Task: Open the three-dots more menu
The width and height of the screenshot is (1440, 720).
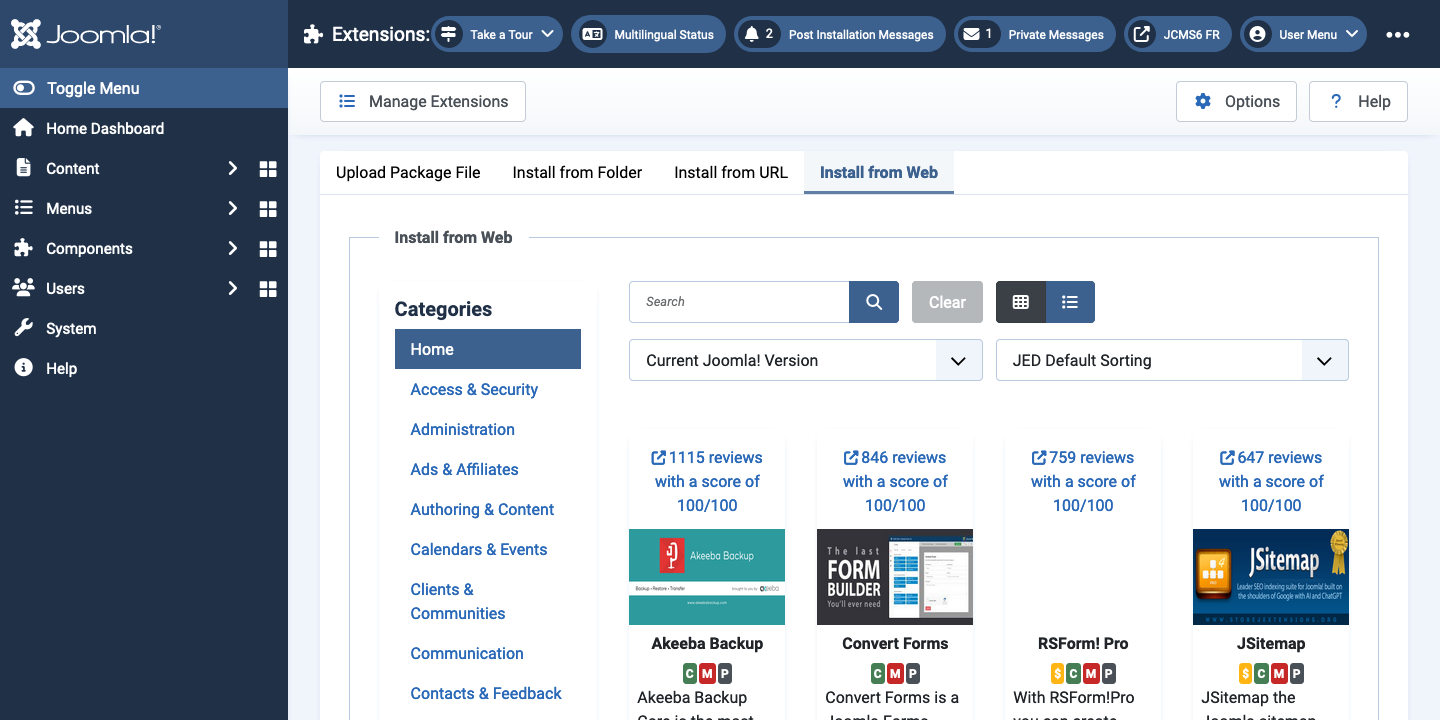Action: 1398,34
